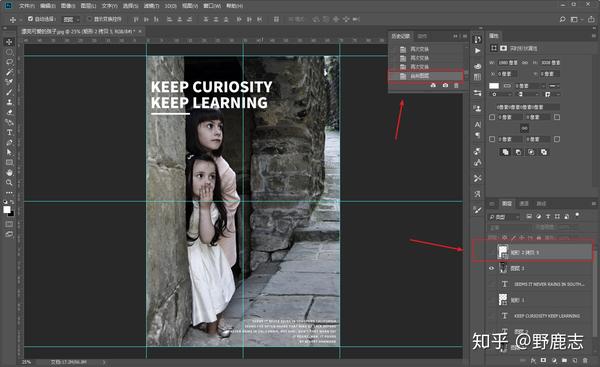The image size is (600, 367).
Task: Click the camera icon for new history snapshot
Action: pyautogui.click(x=445, y=85)
